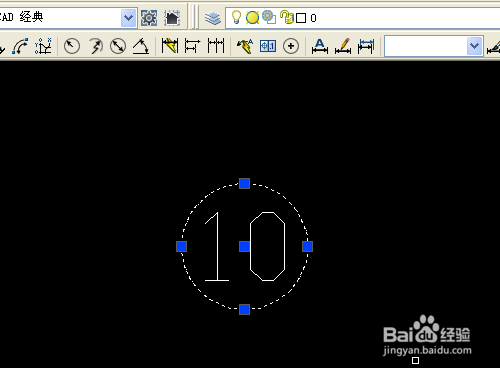This screenshot has height=368, width=500.
Task: Select the Continue dimension tool
Action: tap(216, 46)
